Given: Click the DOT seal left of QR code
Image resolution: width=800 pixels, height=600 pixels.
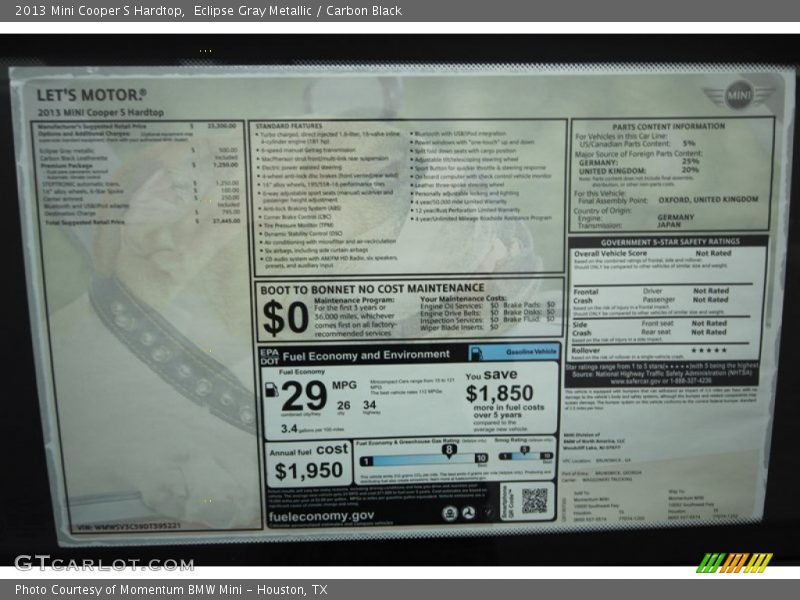Looking at the screenshot, I should [469, 513].
